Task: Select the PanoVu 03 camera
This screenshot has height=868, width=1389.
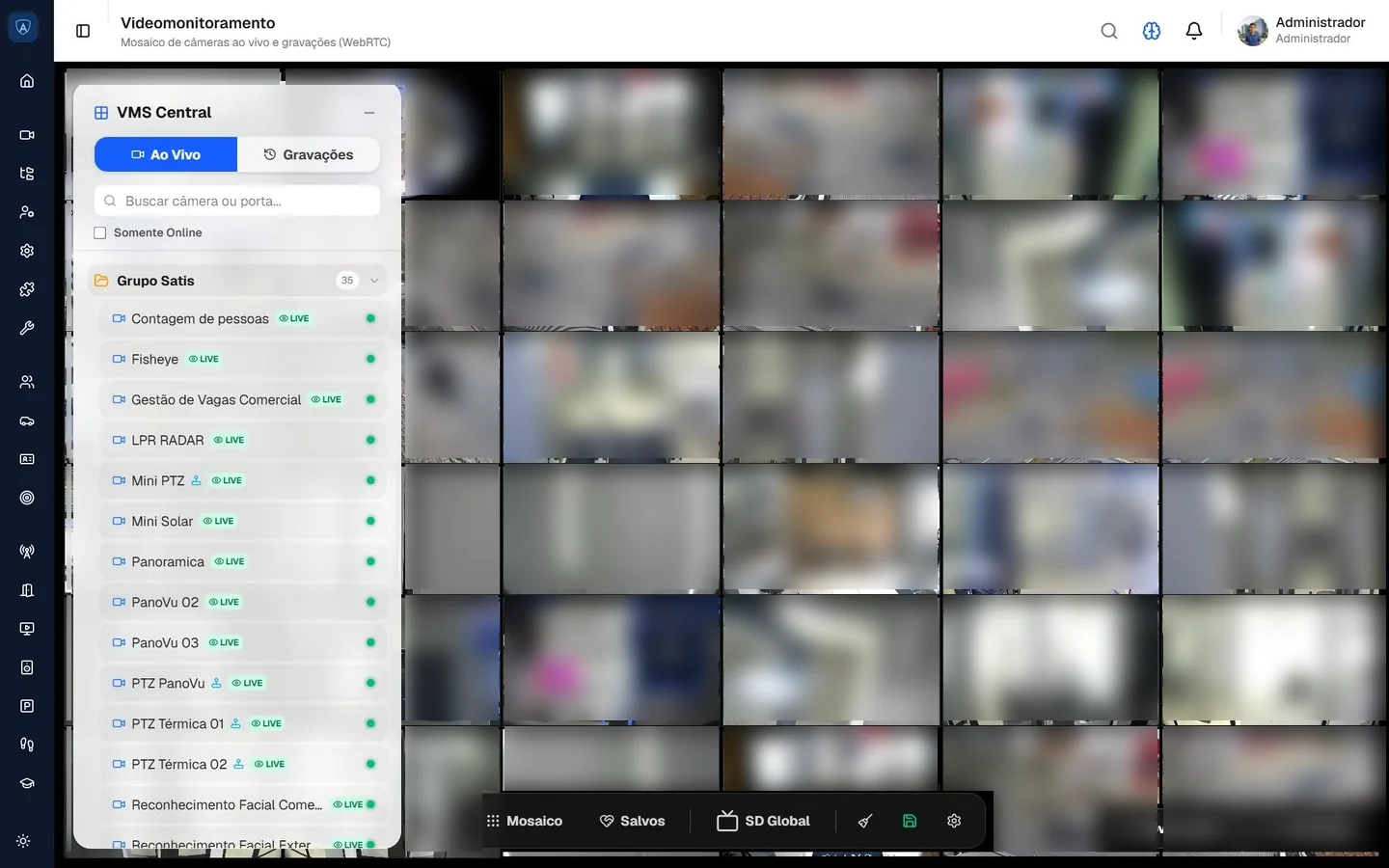Action: pos(243,642)
